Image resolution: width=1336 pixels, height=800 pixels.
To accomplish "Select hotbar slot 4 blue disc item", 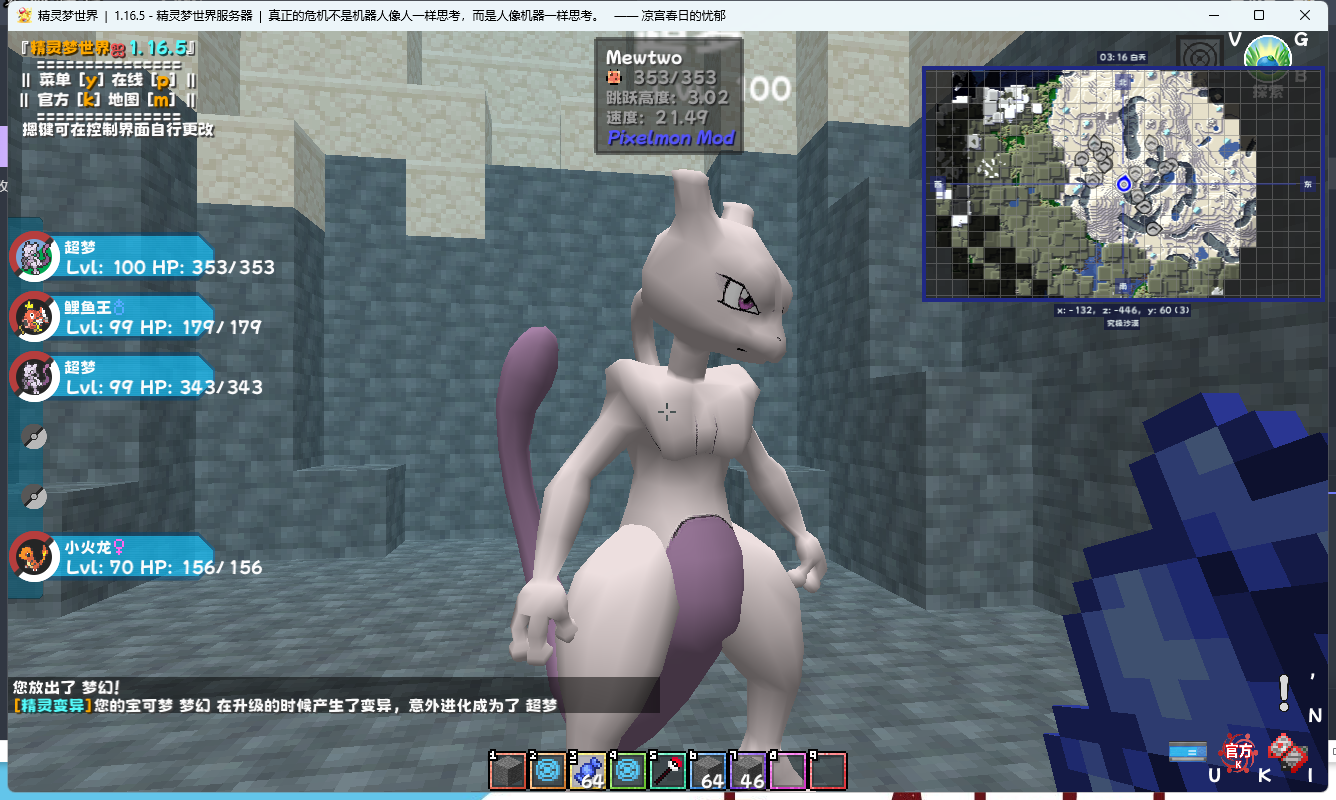I will point(628,771).
